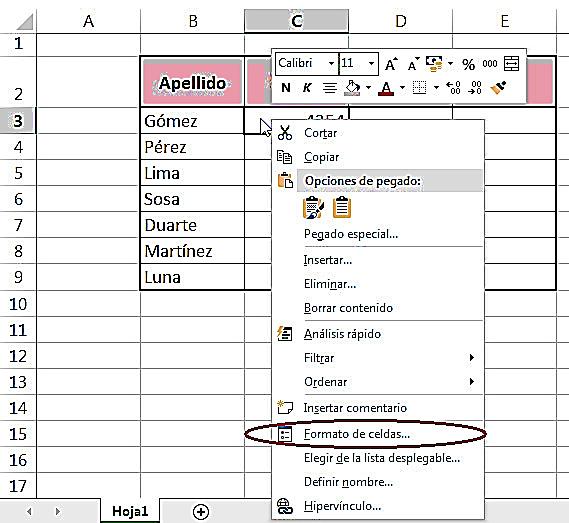The height and width of the screenshot is (523, 569).
Task: Select column D header
Action: [x=401, y=21]
